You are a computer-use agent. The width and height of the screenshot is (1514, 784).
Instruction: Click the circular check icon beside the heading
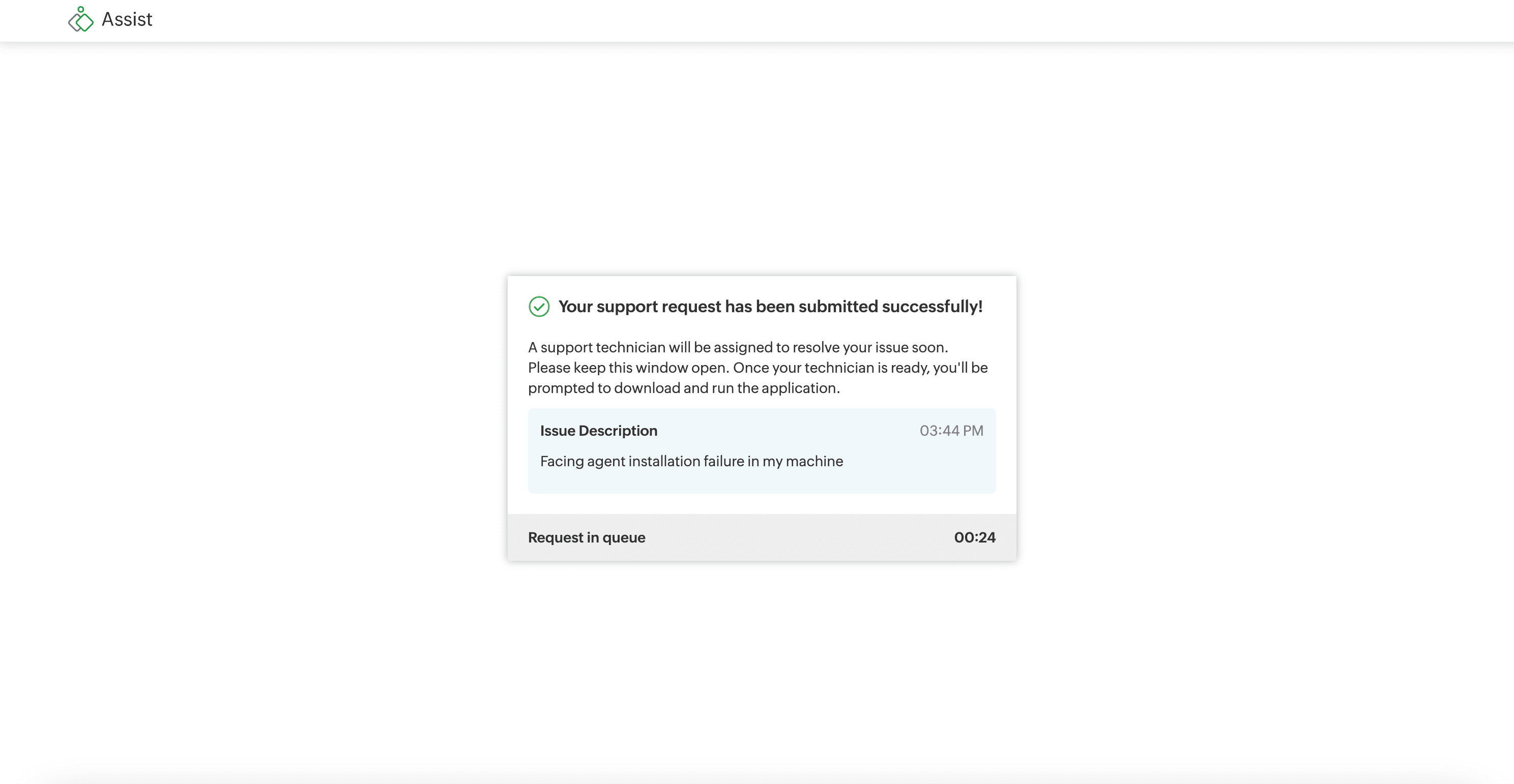(539, 306)
